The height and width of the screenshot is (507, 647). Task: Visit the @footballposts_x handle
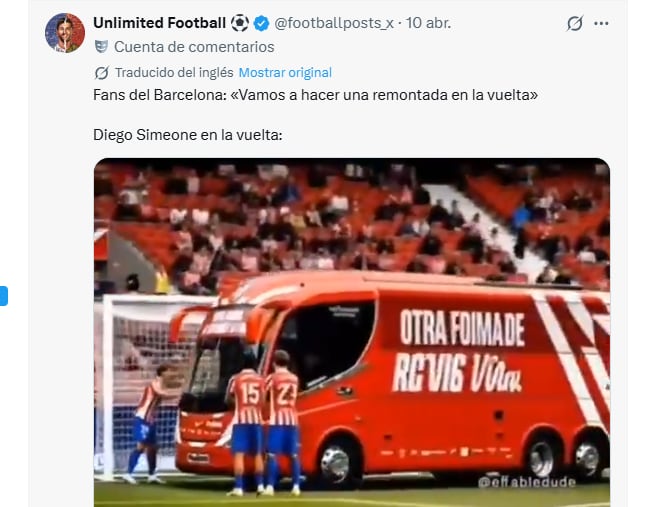(x=334, y=23)
